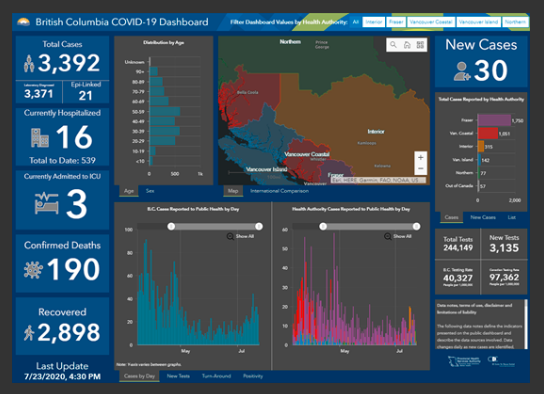Click the Show All zoom icon on B.C. cases chart
This screenshot has width=544, height=394.
[x=230, y=237]
